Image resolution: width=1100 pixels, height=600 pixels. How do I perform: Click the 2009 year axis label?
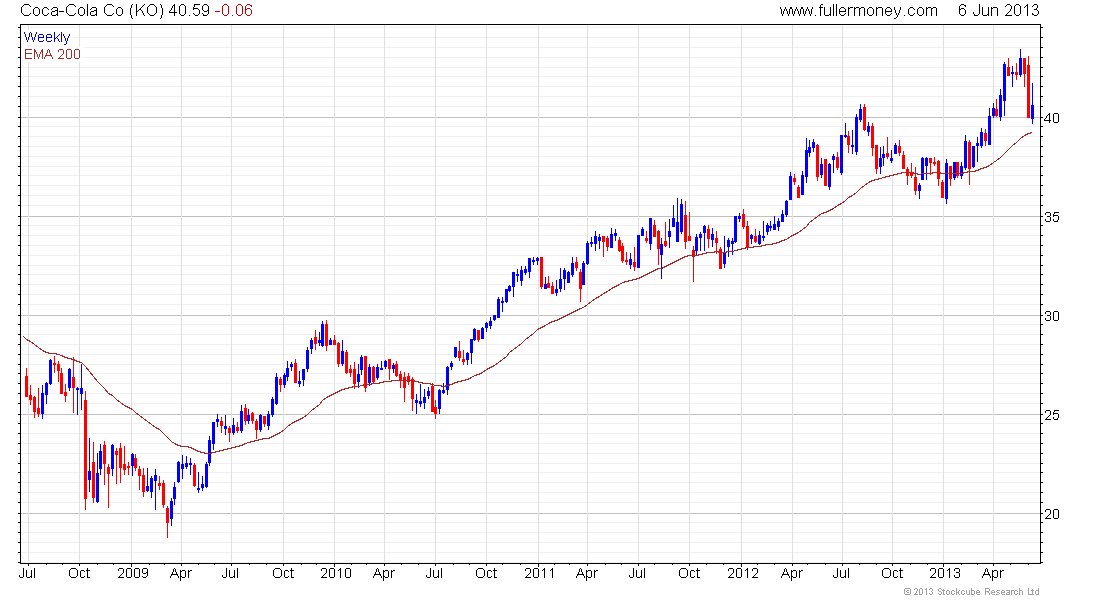point(133,573)
